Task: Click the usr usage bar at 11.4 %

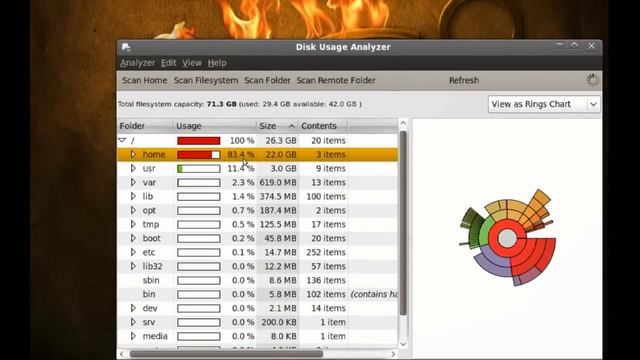Action: (x=199, y=169)
